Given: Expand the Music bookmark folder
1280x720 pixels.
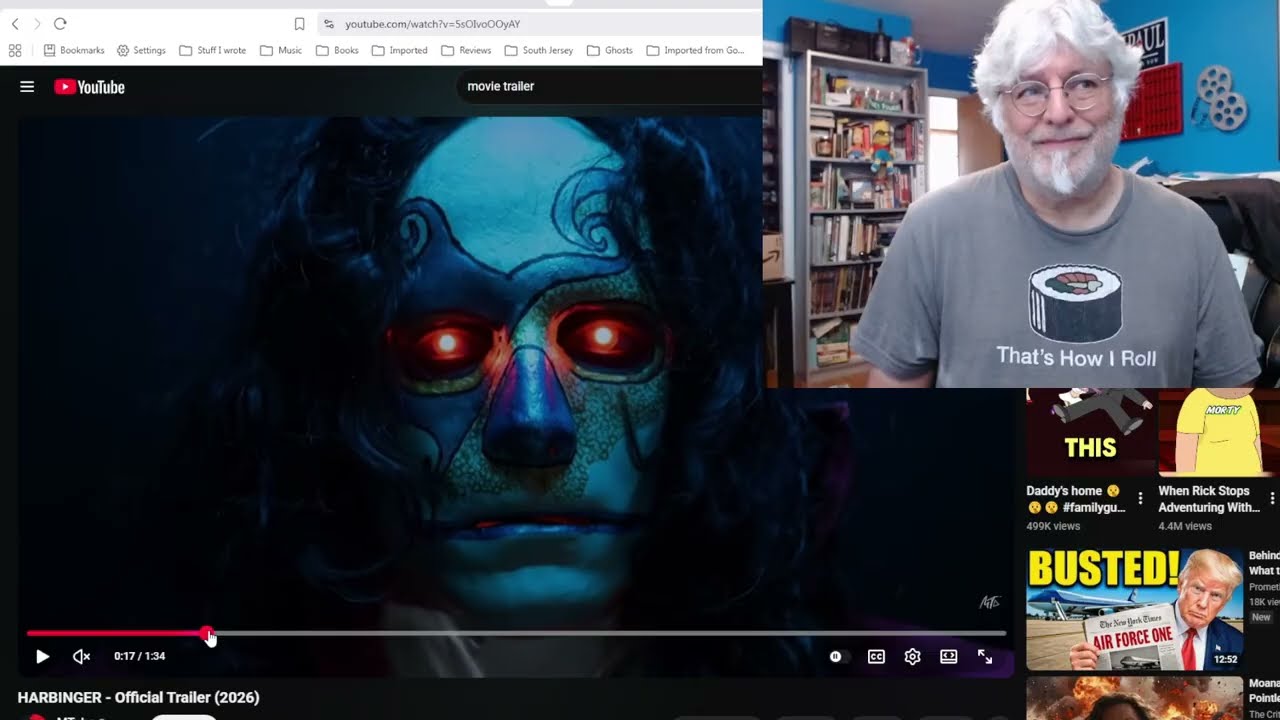Looking at the screenshot, I should point(280,50).
